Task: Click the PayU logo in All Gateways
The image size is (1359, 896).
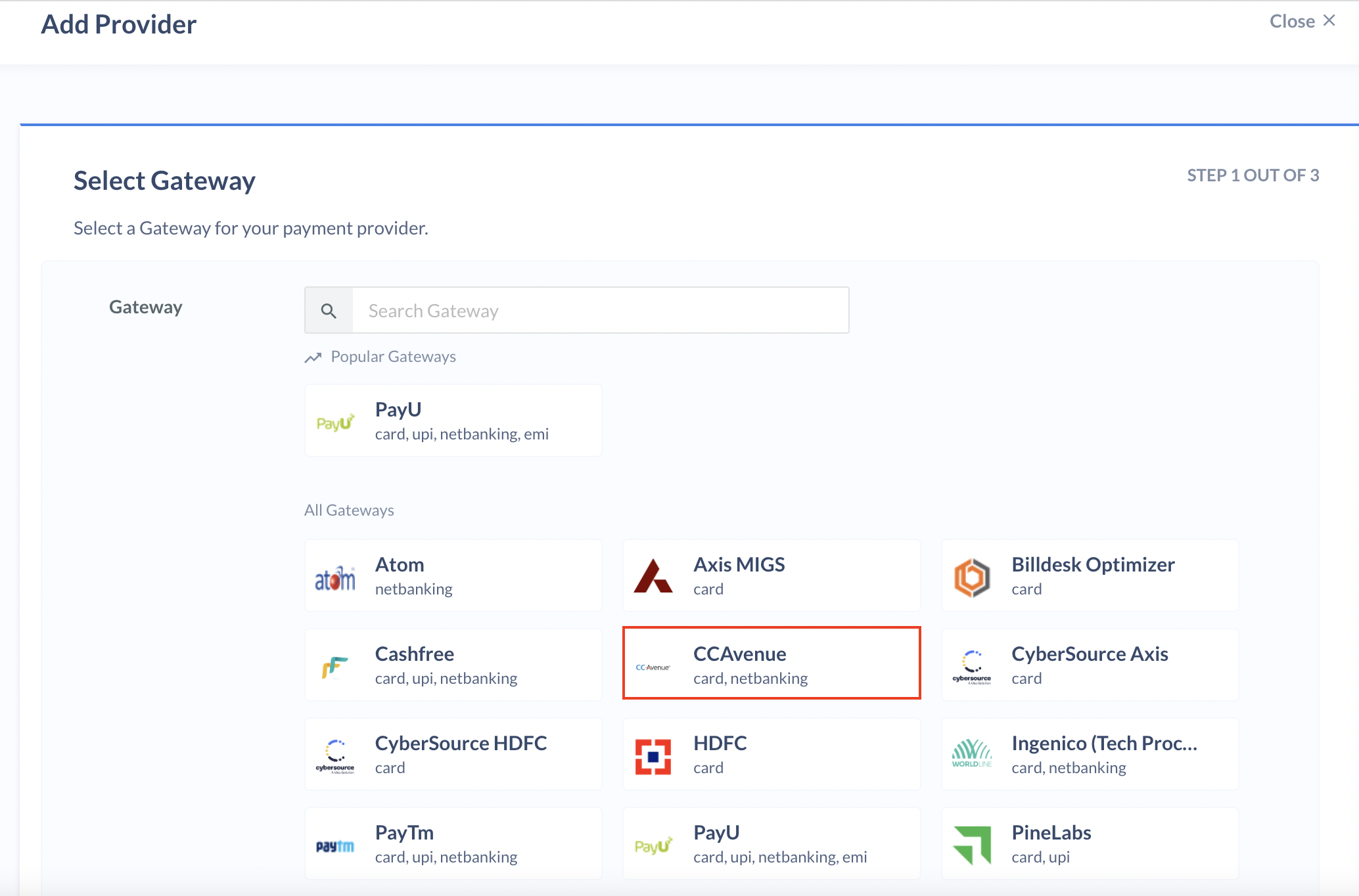Action: (653, 845)
